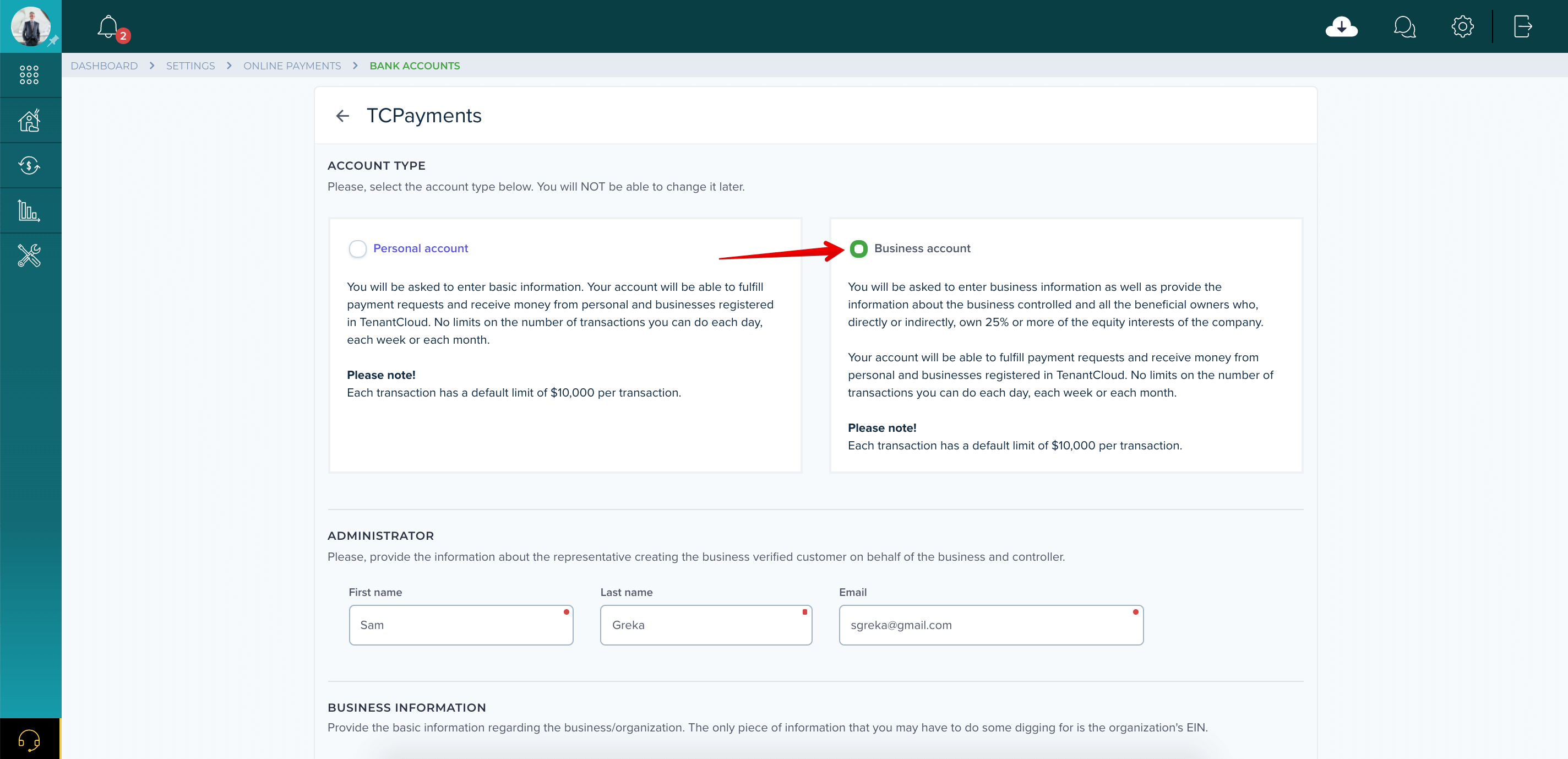Go back with the TCPayments arrow
This screenshot has width=1568, height=759.
(342, 116)
